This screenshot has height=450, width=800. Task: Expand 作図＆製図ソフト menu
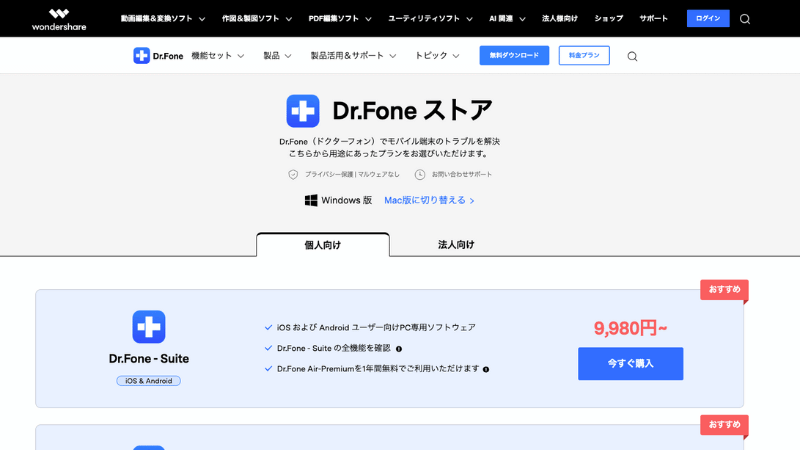coord(257,19)
